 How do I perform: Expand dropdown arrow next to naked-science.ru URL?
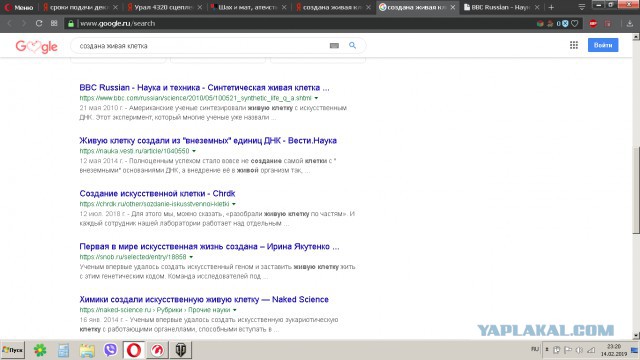click(x=235, y=310)
